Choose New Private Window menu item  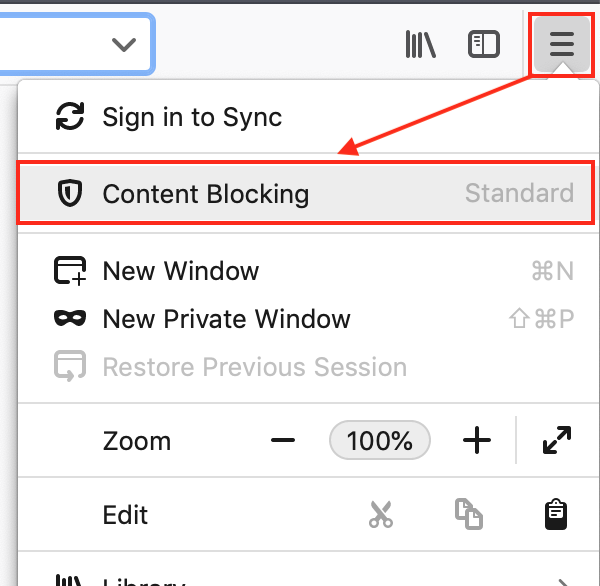tap(226, 319)
